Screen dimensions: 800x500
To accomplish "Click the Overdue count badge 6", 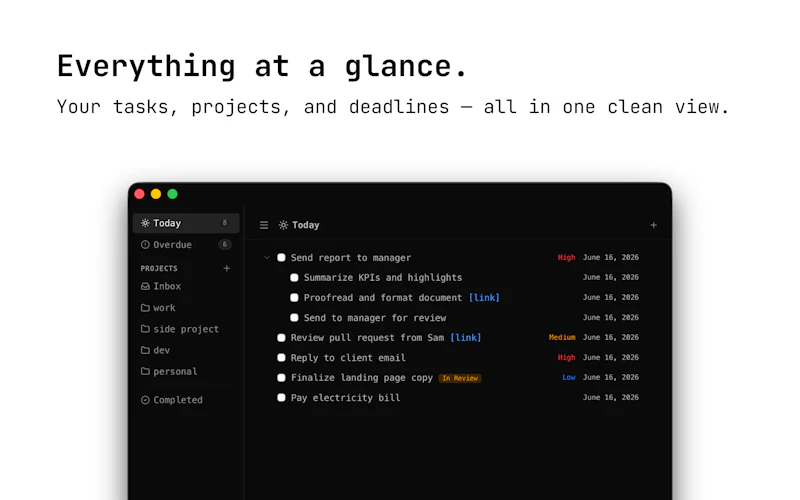I will pyautogui.click(x=224, y=244).
